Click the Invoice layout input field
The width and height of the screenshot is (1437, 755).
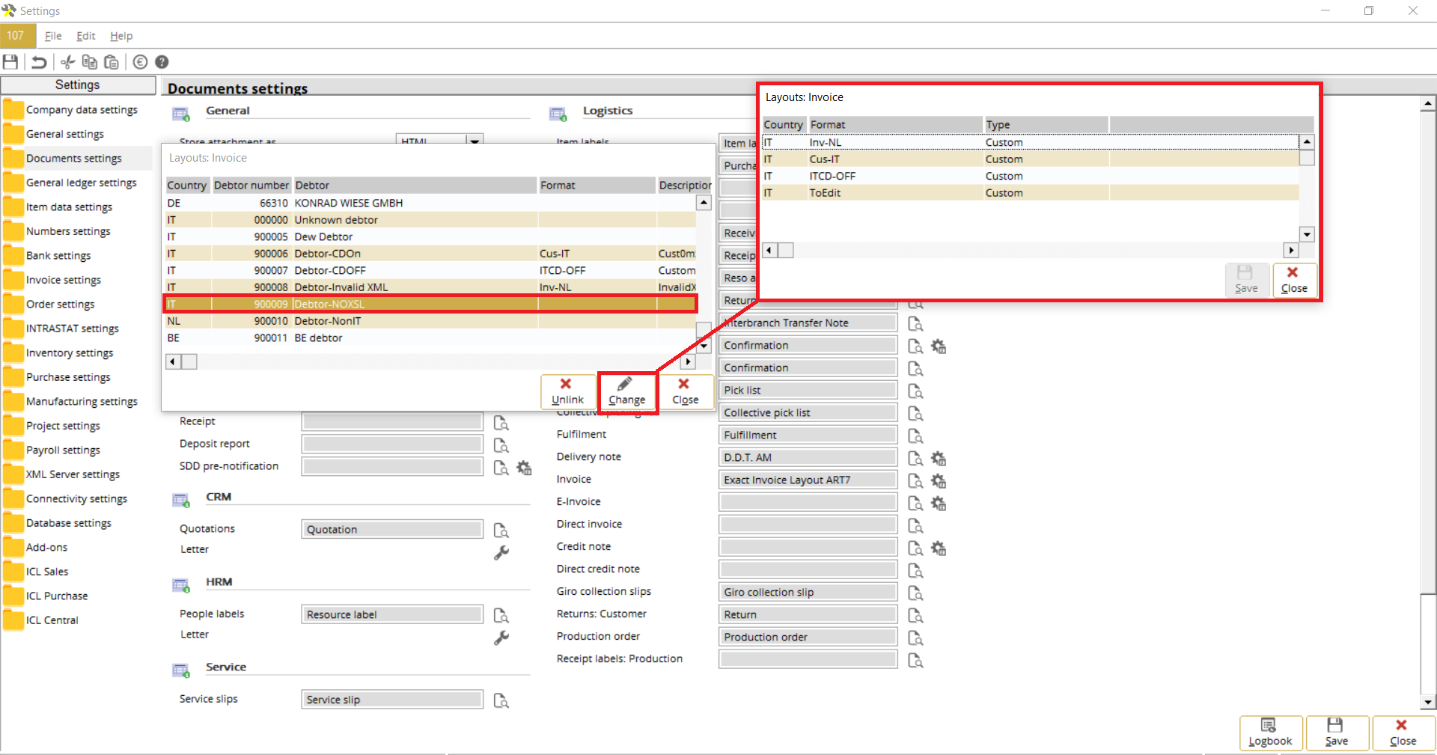[x=807, y=480]
